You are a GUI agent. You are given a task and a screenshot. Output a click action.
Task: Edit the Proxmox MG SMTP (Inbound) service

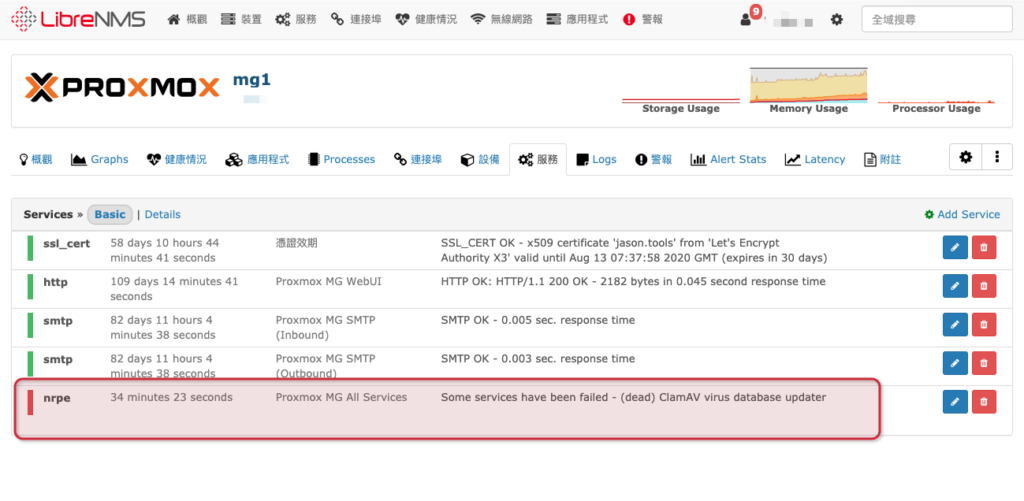point(955,325)
